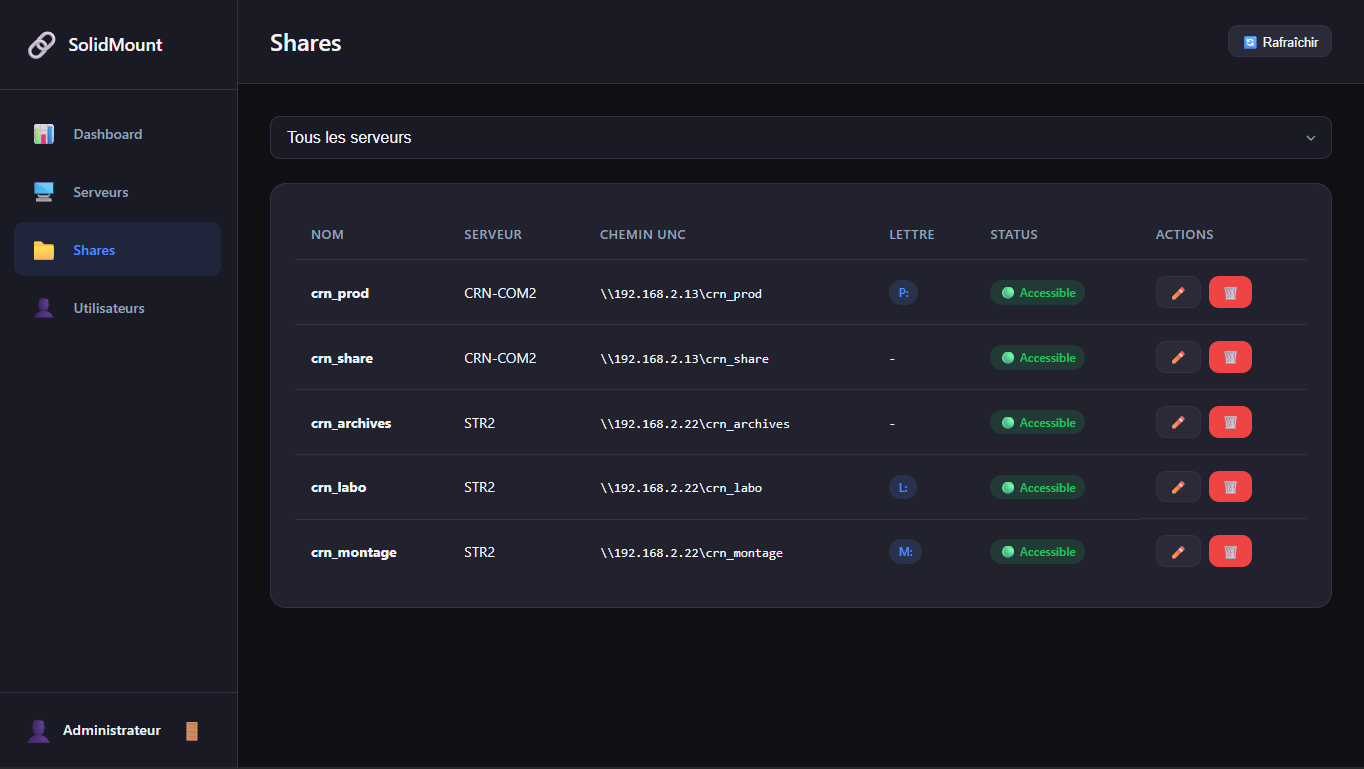The height and width of the screenshot is (769, 1364).
Task: Go to the Serveurs section
Action: pyautogui.click(x=100, y=192)
